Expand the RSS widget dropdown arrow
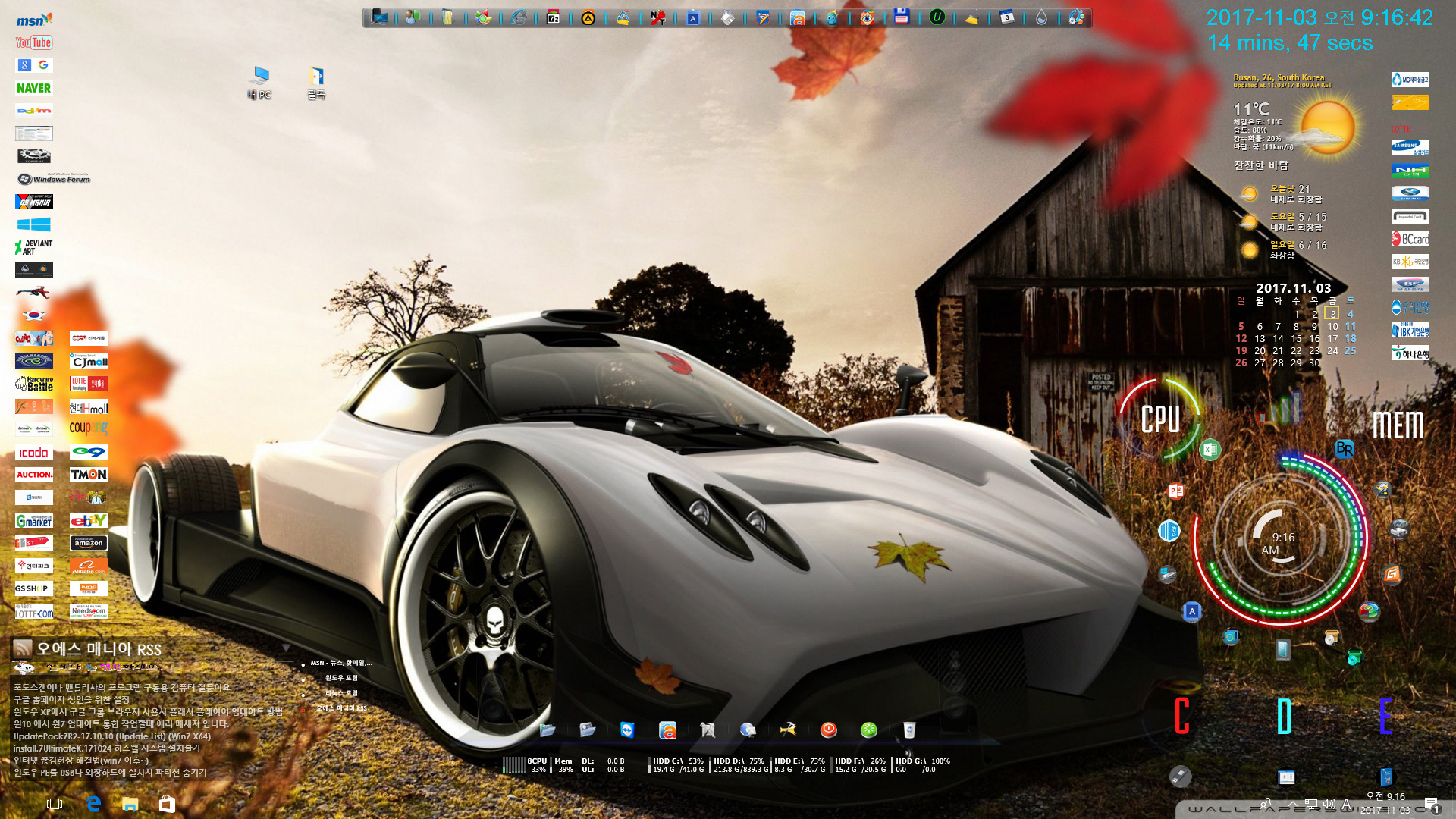1456x819 pixels. (x=286, y=648)
